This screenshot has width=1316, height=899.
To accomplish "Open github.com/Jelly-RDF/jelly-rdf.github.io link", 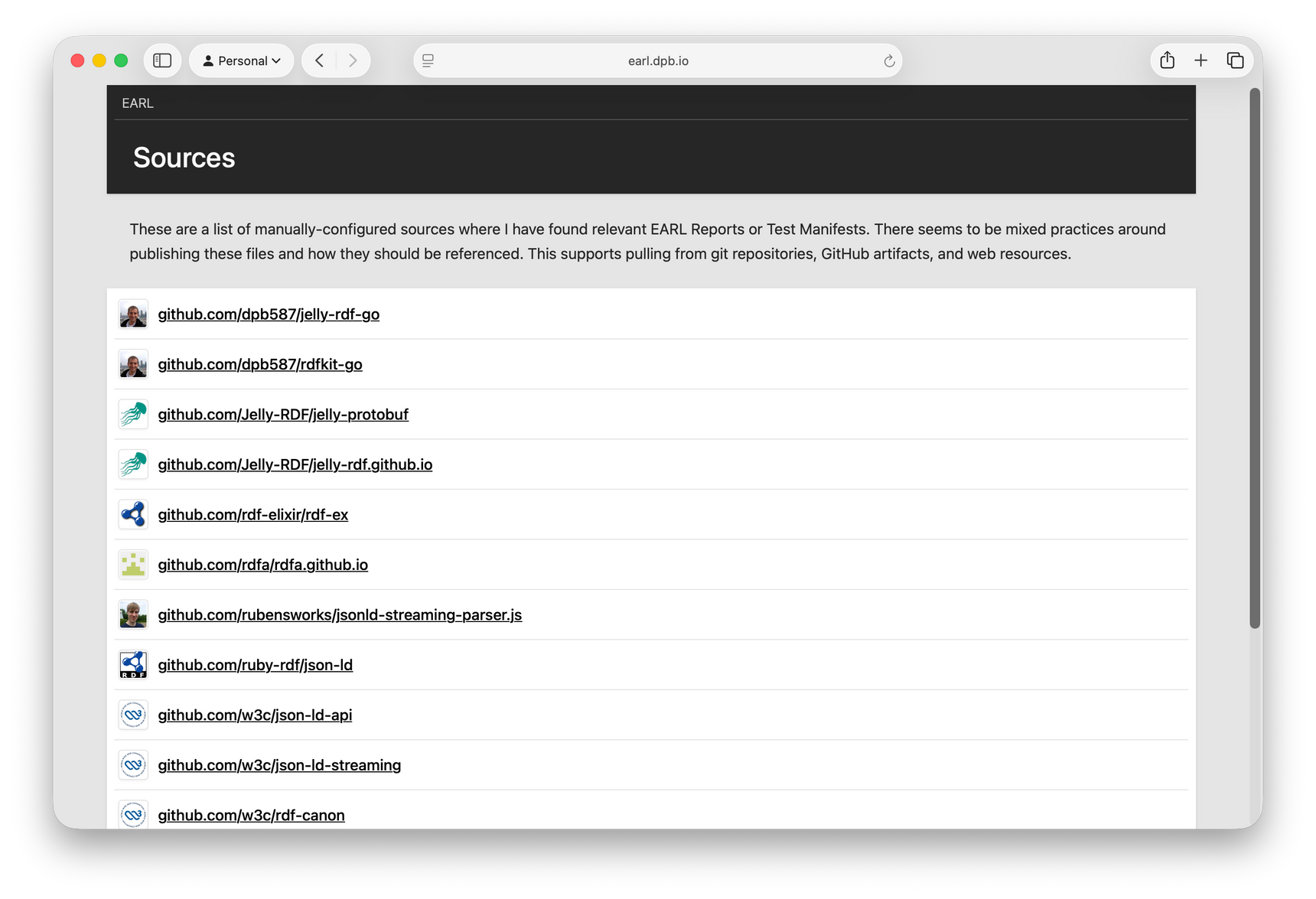I will tap(295, 464).
